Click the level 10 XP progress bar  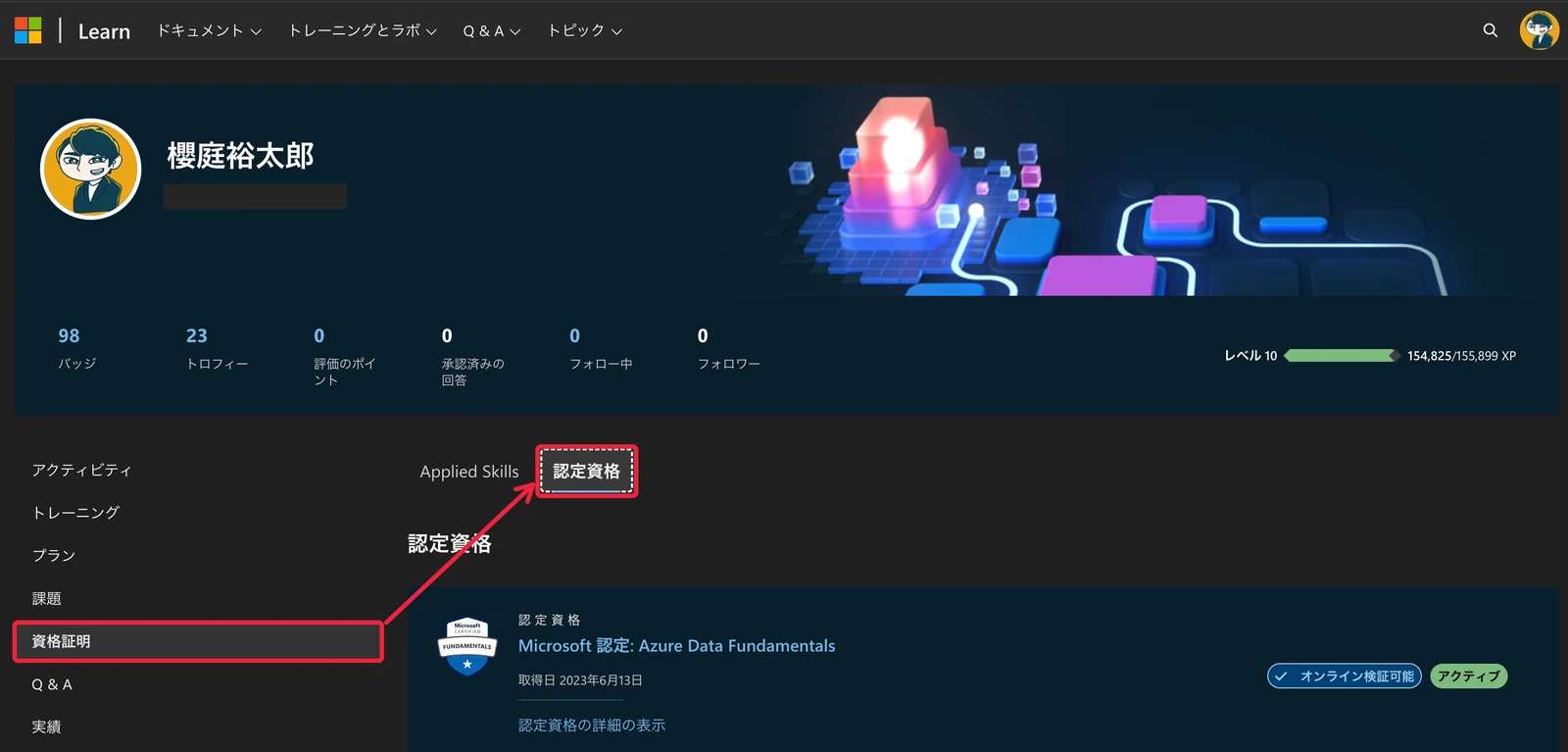(1342, 356)
